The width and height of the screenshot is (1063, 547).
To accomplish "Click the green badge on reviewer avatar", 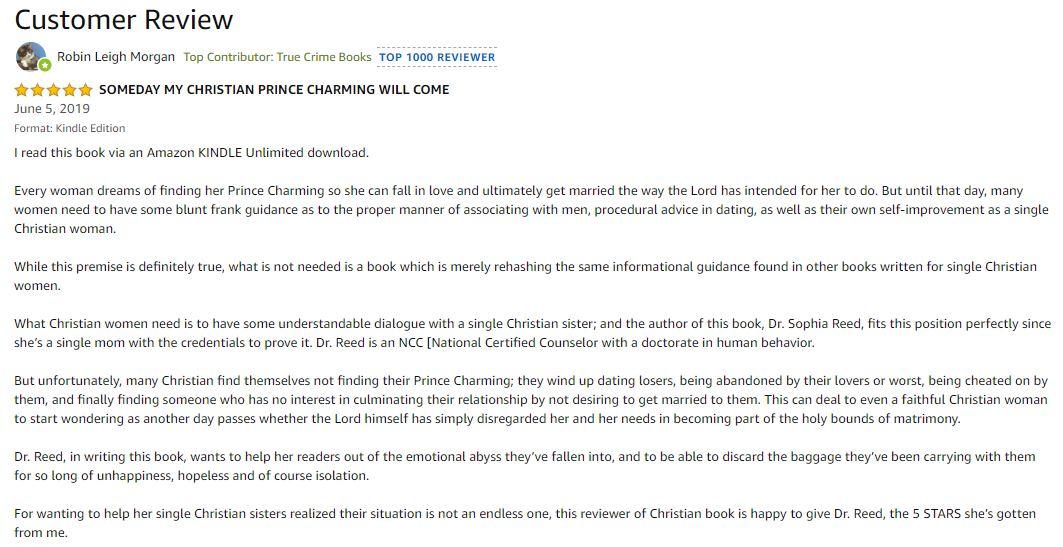I will pos(44,65).
